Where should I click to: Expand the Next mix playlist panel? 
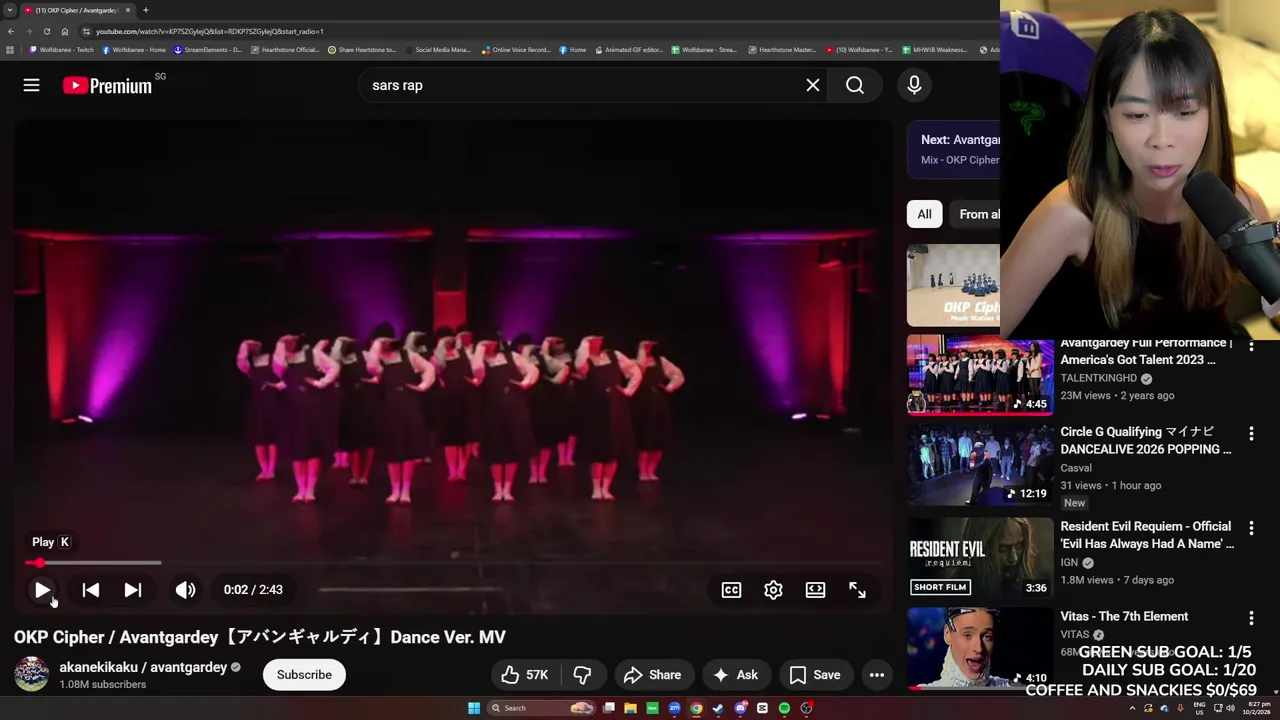click(x=954, y=149)
